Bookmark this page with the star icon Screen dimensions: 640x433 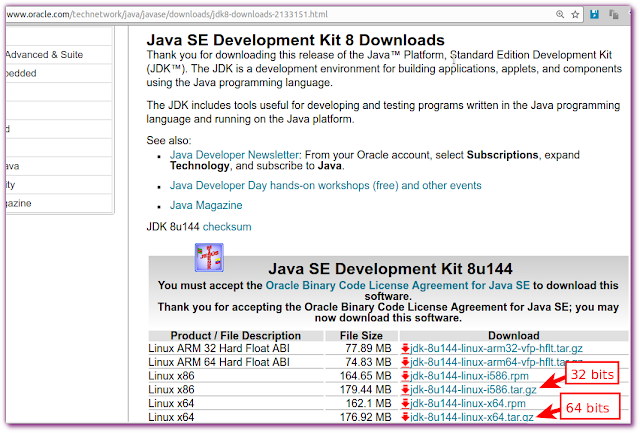click(x=575, y=15)
